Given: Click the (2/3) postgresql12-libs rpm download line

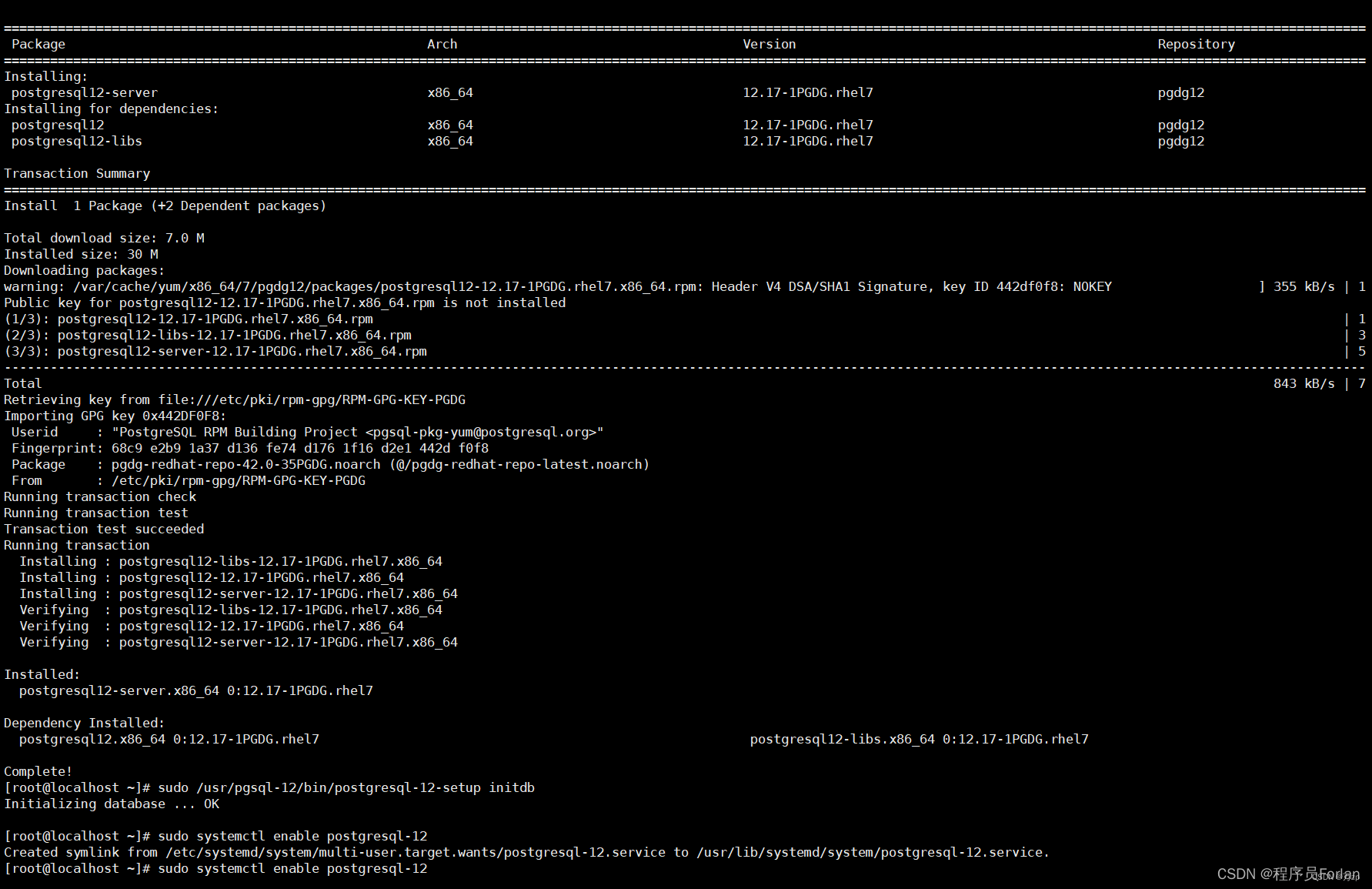Looking at the screenshot, I should (208, 335).
